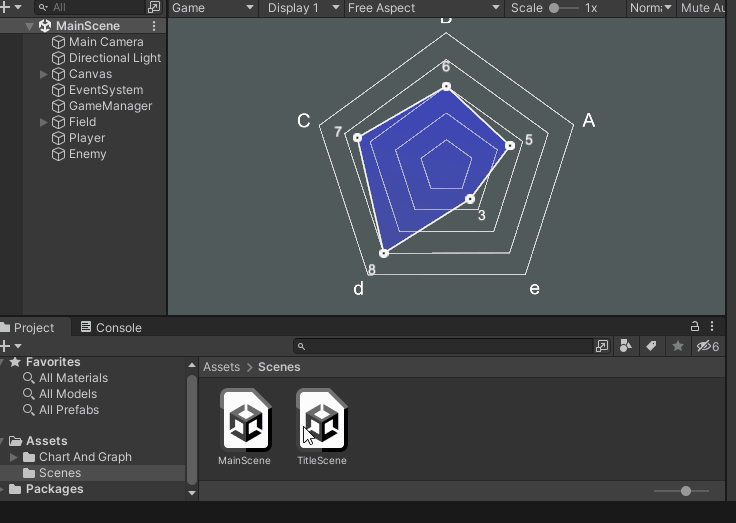Click the search by type icon

pyautogui.click(x=625, y=346)
